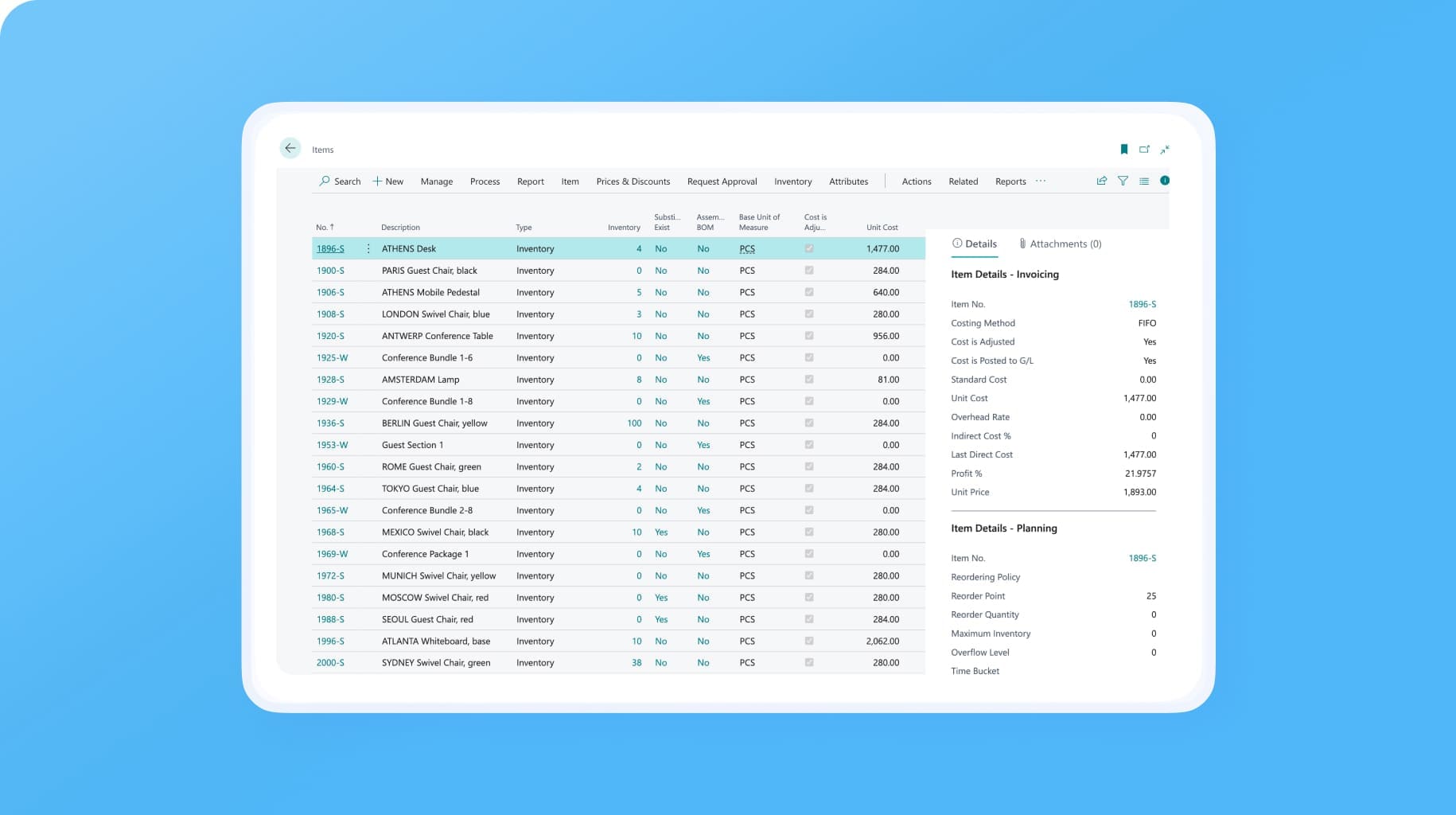Open page in new window icon
The height and width of the screenshot is (815, 1456).
pyautogui.click(x=1145, y=150)
